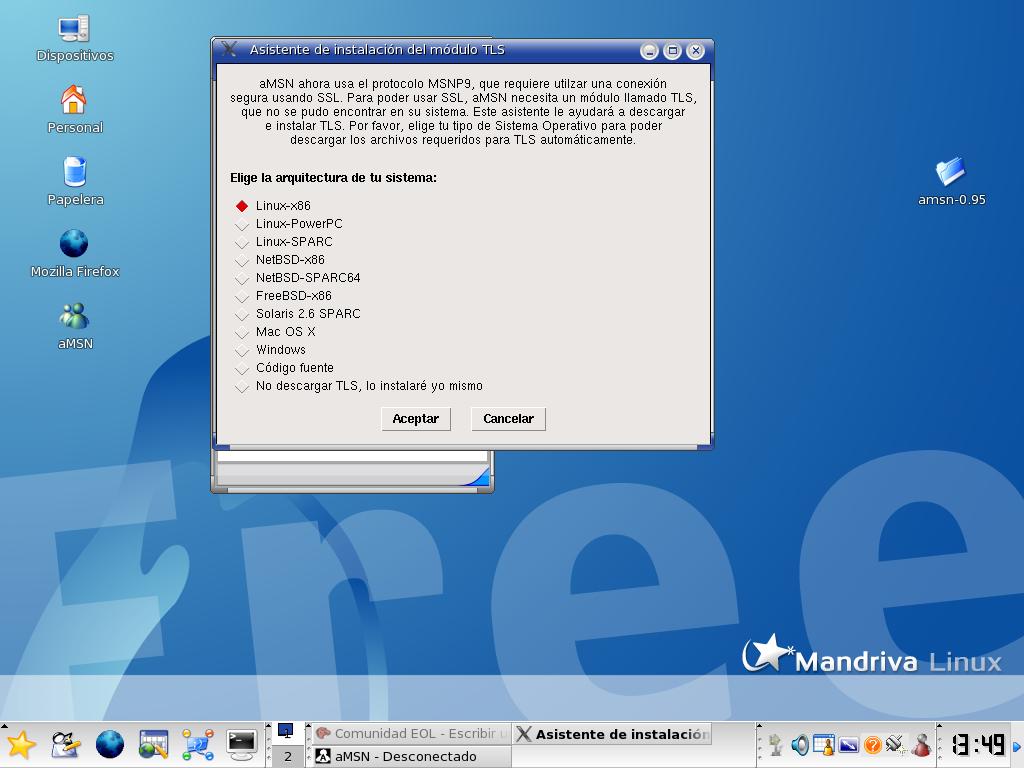Launch the web browser globe in the panel
Viewport: 1024px width, 768px height.
point(110,744)
